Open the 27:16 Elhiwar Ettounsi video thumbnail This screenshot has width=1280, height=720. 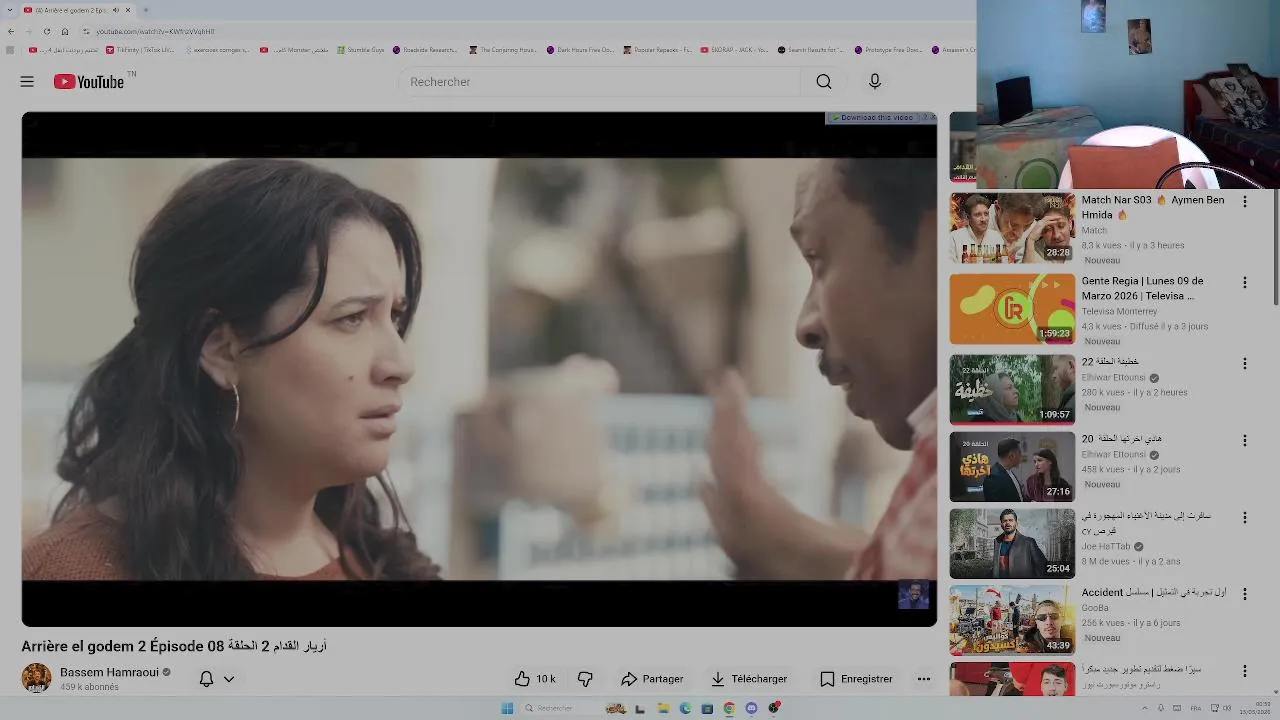point(1012,467)
